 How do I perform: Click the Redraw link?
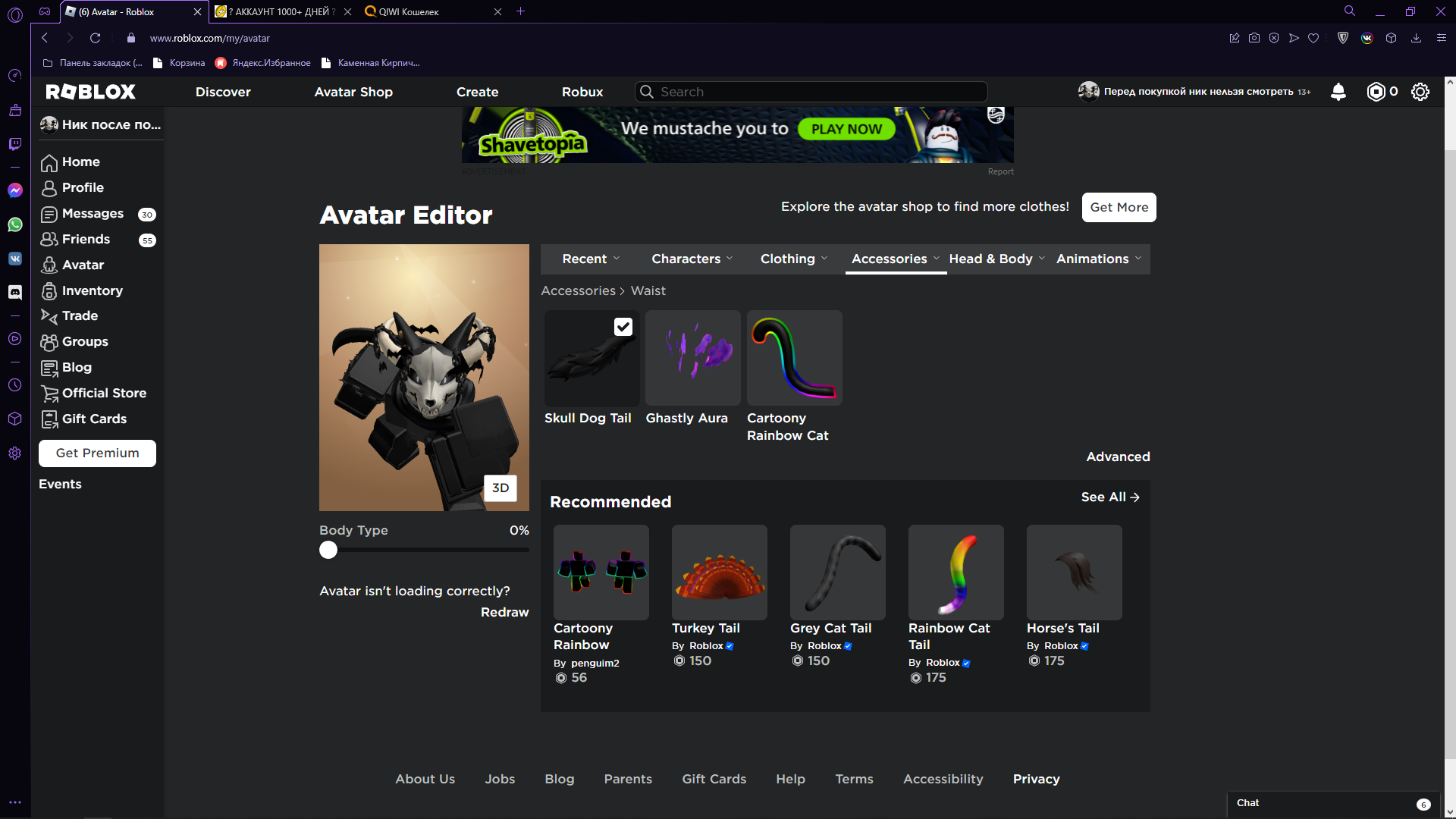[504, 613]
